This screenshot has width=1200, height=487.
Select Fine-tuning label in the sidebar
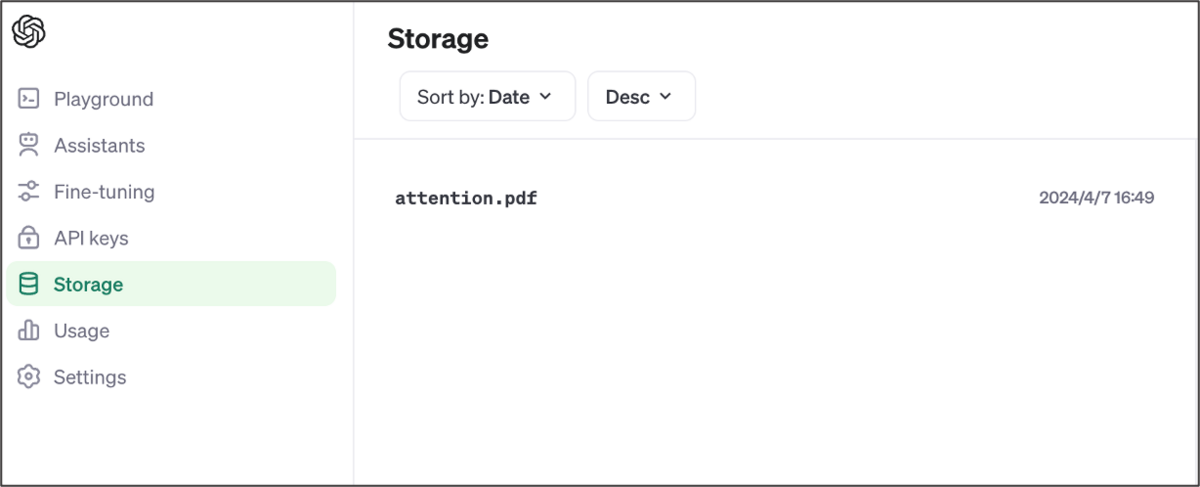pos(104,191)
